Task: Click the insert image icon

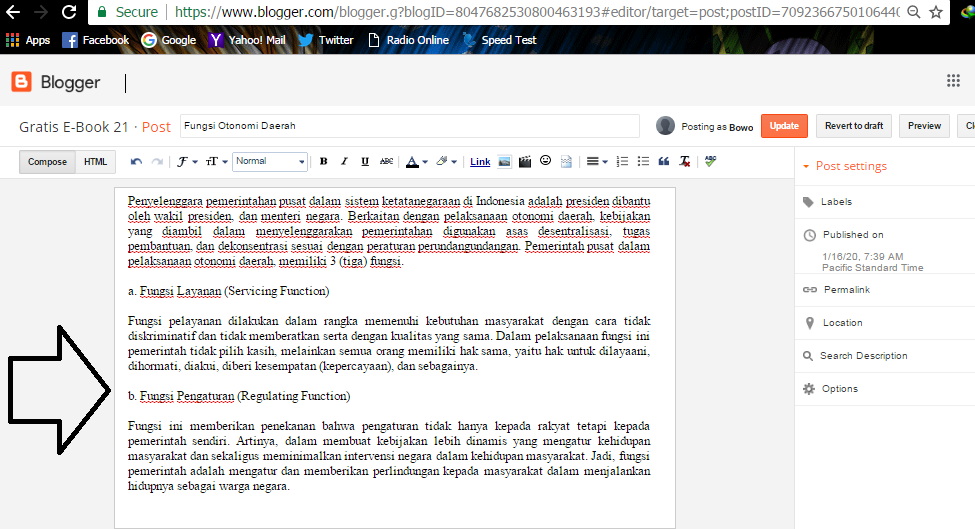Action: click(x=504, y=162)
